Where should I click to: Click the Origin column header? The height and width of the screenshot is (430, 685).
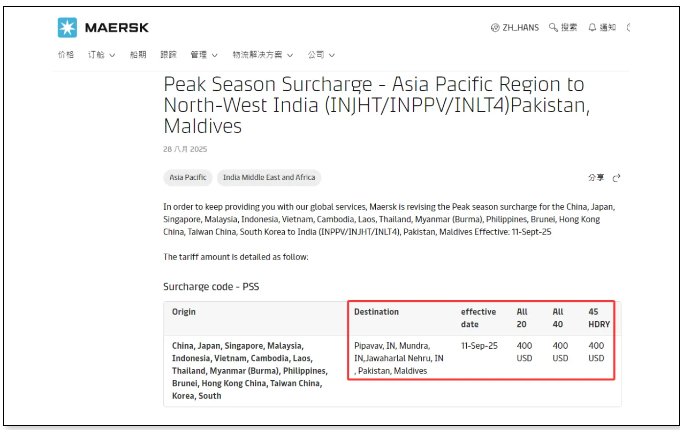[x=184, y=312]
